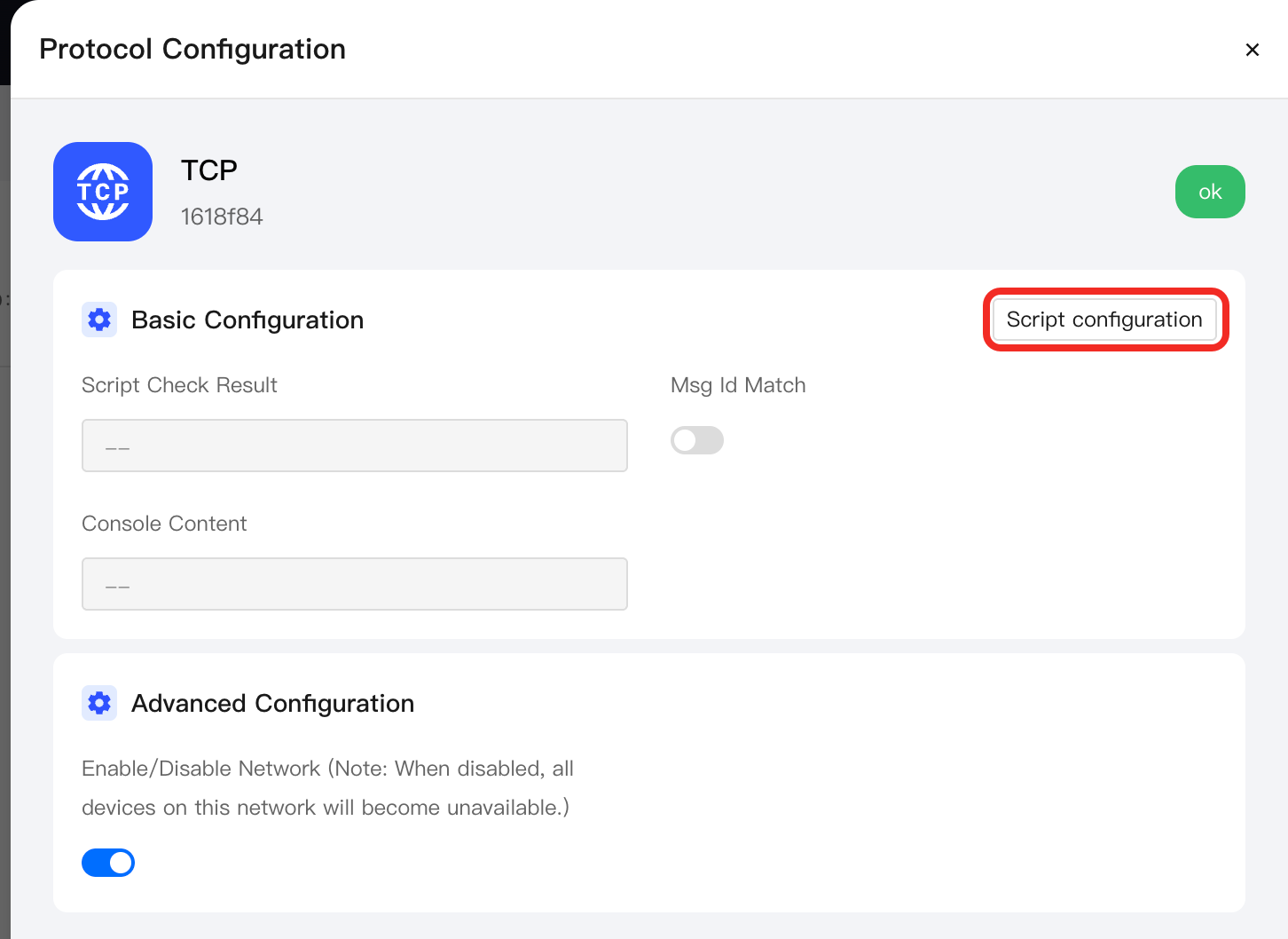Click the Advanced Configuration heading

pos(272,703)
